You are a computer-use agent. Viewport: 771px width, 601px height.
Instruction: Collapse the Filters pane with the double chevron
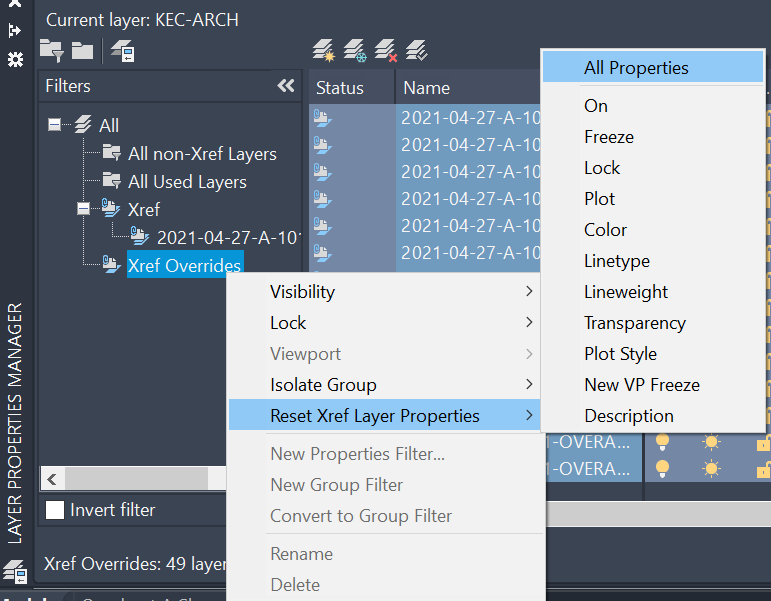coord(286,86)
